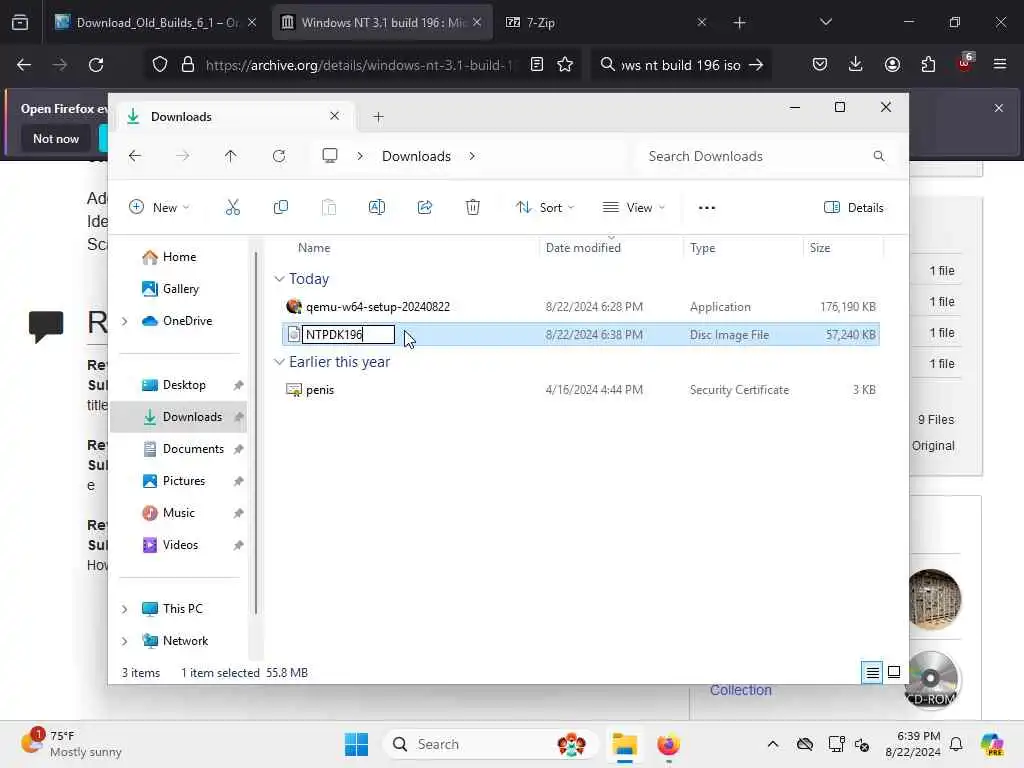Open Firefox from the taskbar
This screenshot has width=1024, height=768.
click(x=668, y=744)
